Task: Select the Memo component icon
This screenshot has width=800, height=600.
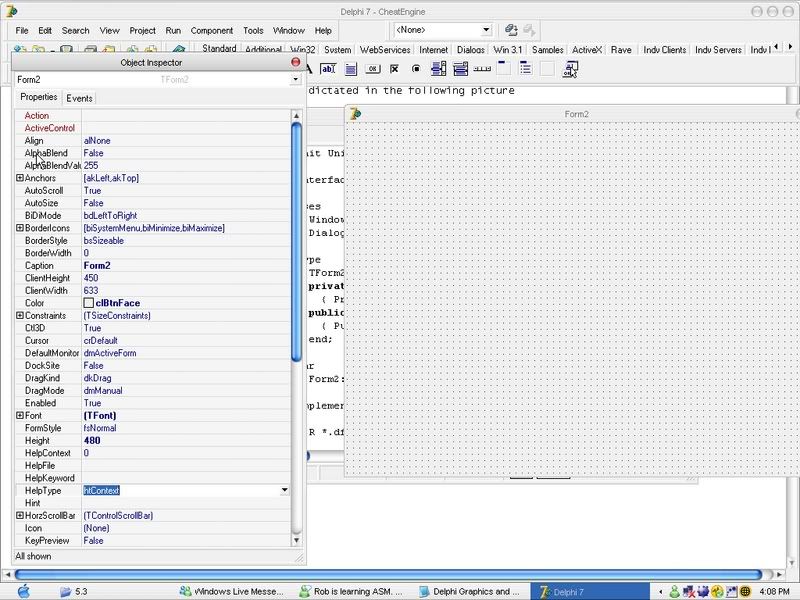Action: [351, 69]
